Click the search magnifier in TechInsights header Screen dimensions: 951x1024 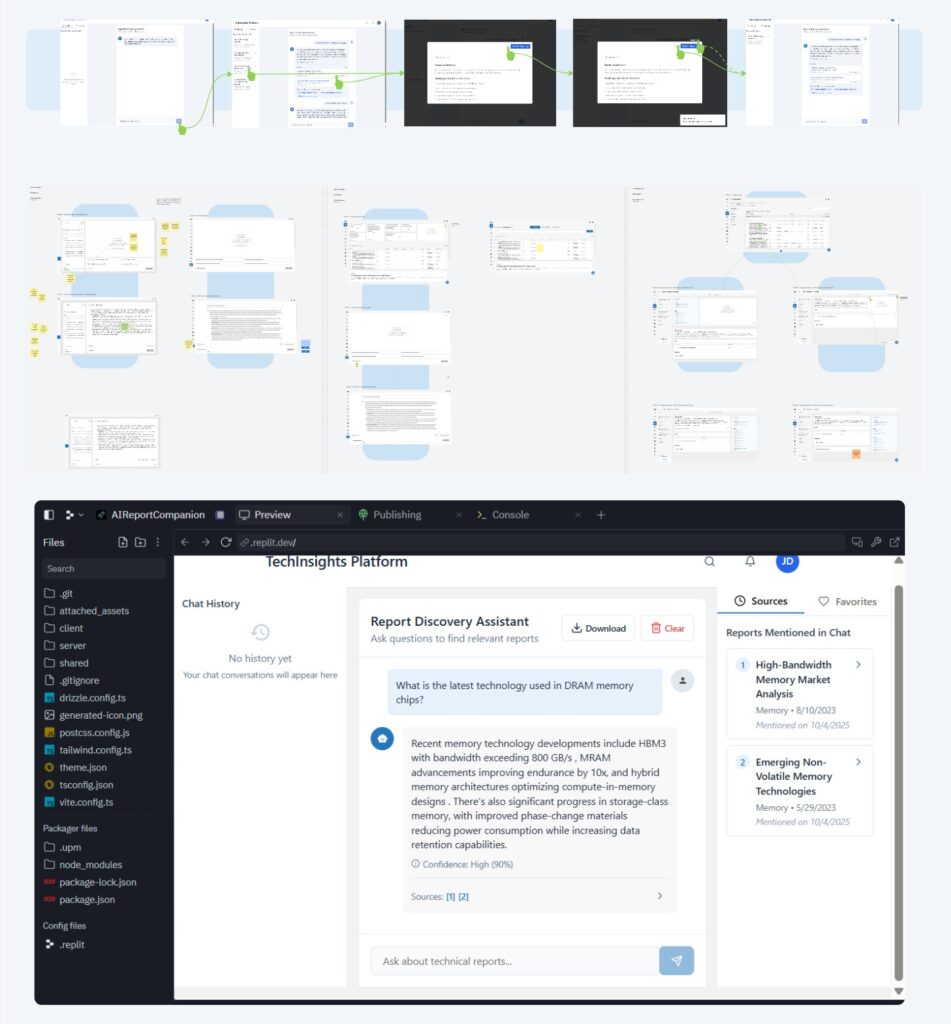point(710,562)
